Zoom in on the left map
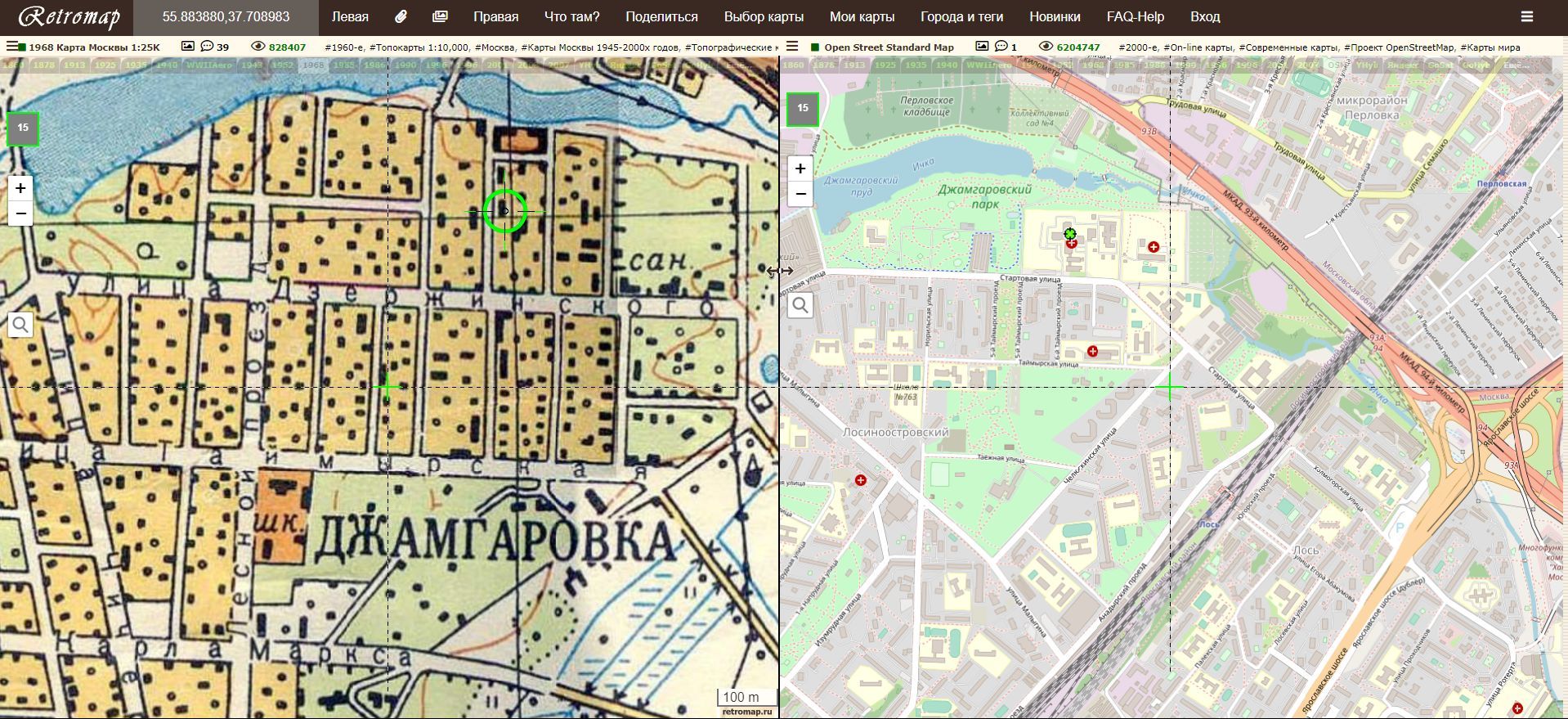The height and width of the screenshot is (719, 1568). coord(20,188)
